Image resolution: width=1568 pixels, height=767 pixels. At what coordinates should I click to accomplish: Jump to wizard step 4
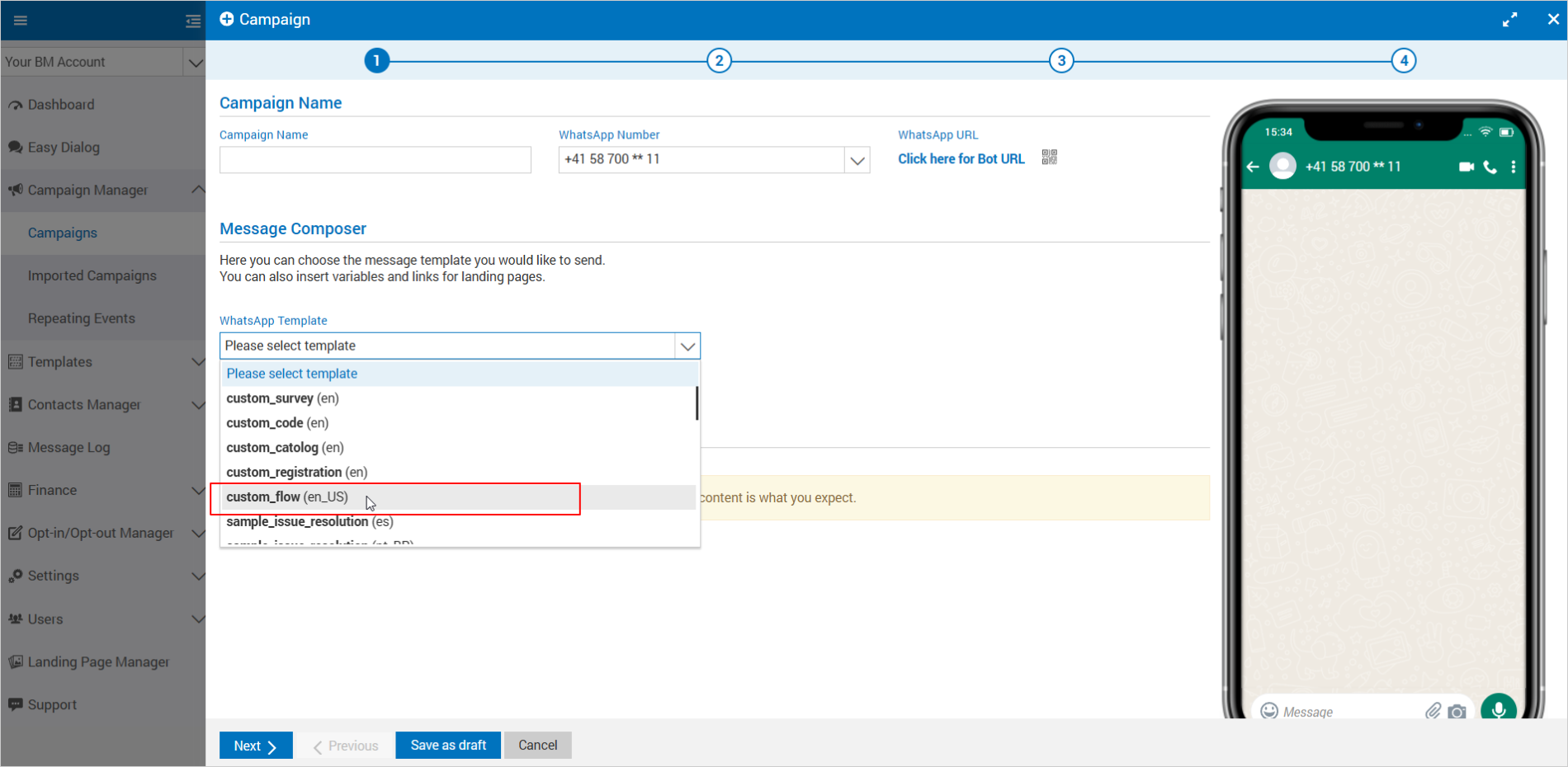(x=1404, y=61)
